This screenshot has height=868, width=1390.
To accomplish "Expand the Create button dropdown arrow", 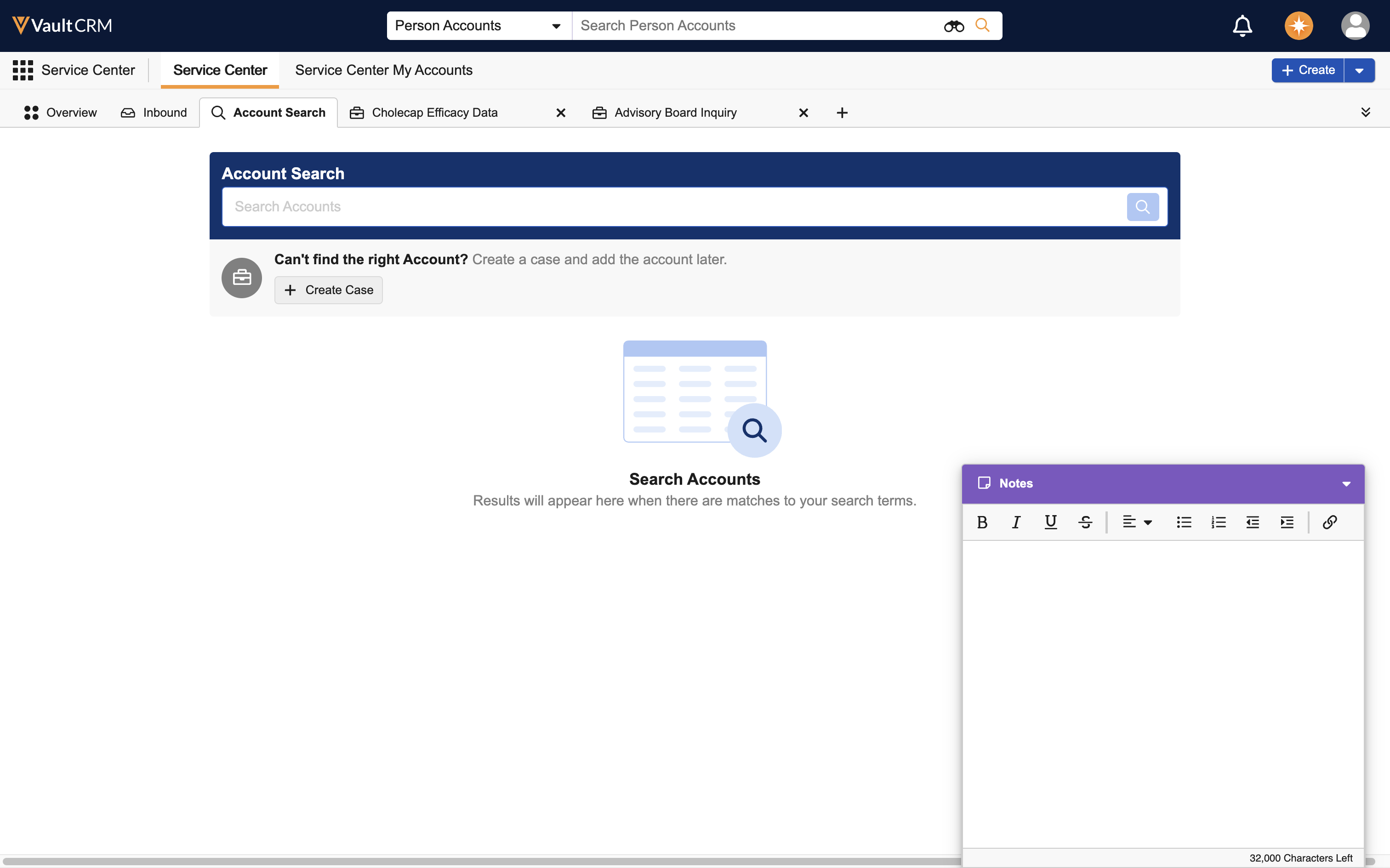I will 1359,71.
